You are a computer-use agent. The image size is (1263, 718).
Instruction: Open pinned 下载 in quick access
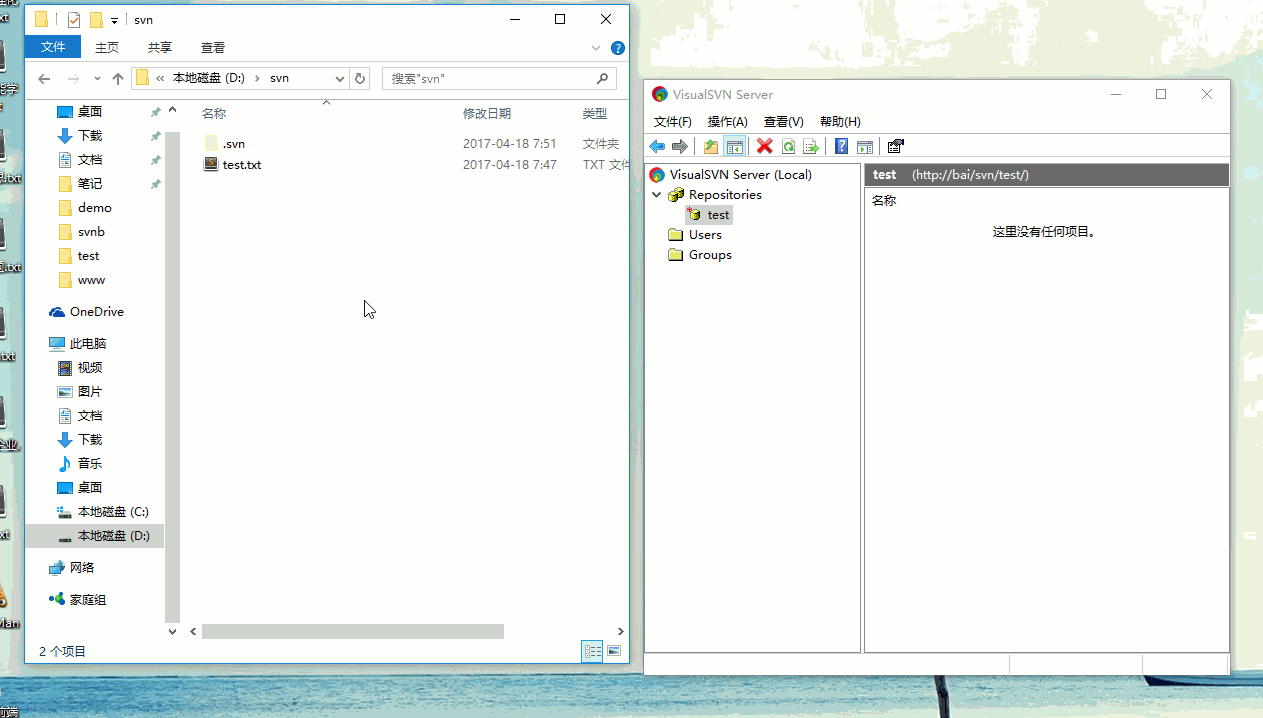[x=90, y=136]
